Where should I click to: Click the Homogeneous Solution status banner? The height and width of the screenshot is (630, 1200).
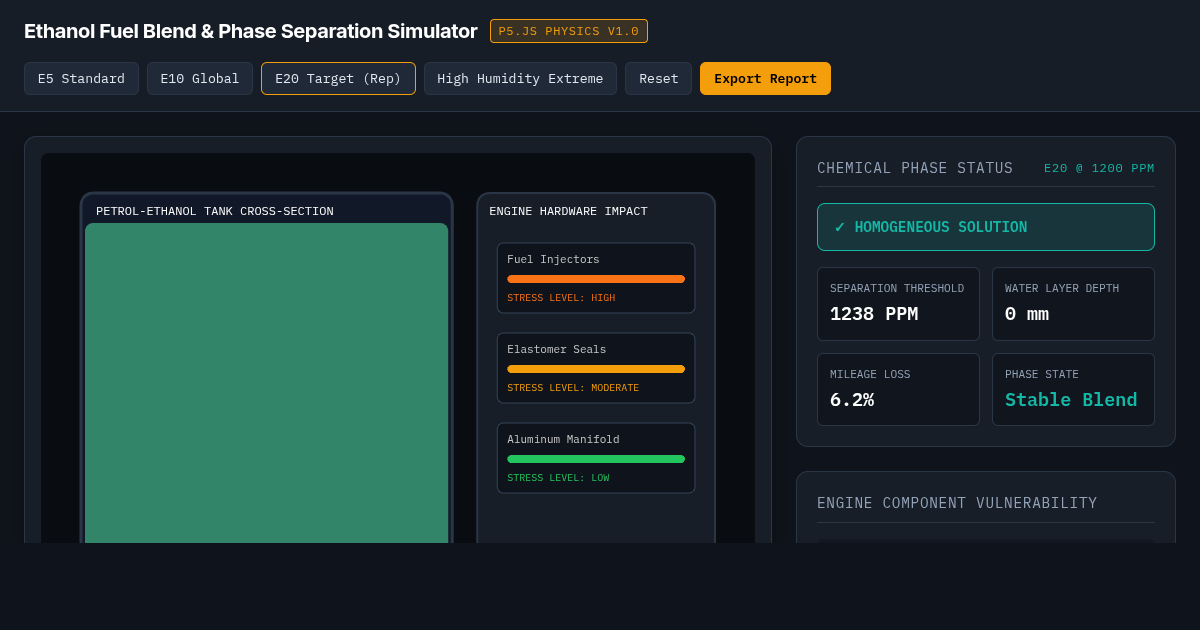[986, 227]
